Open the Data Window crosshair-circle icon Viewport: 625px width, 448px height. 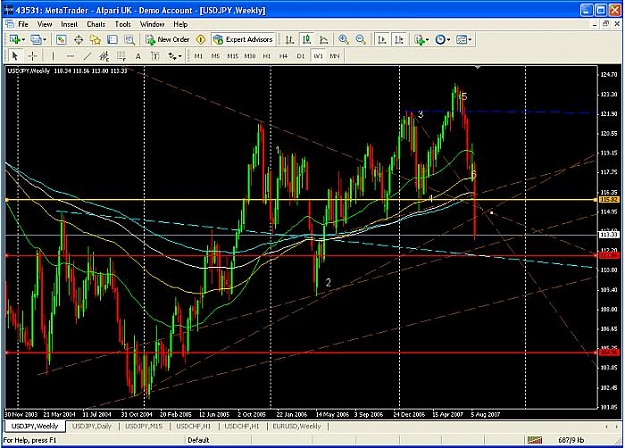[79, 39]
